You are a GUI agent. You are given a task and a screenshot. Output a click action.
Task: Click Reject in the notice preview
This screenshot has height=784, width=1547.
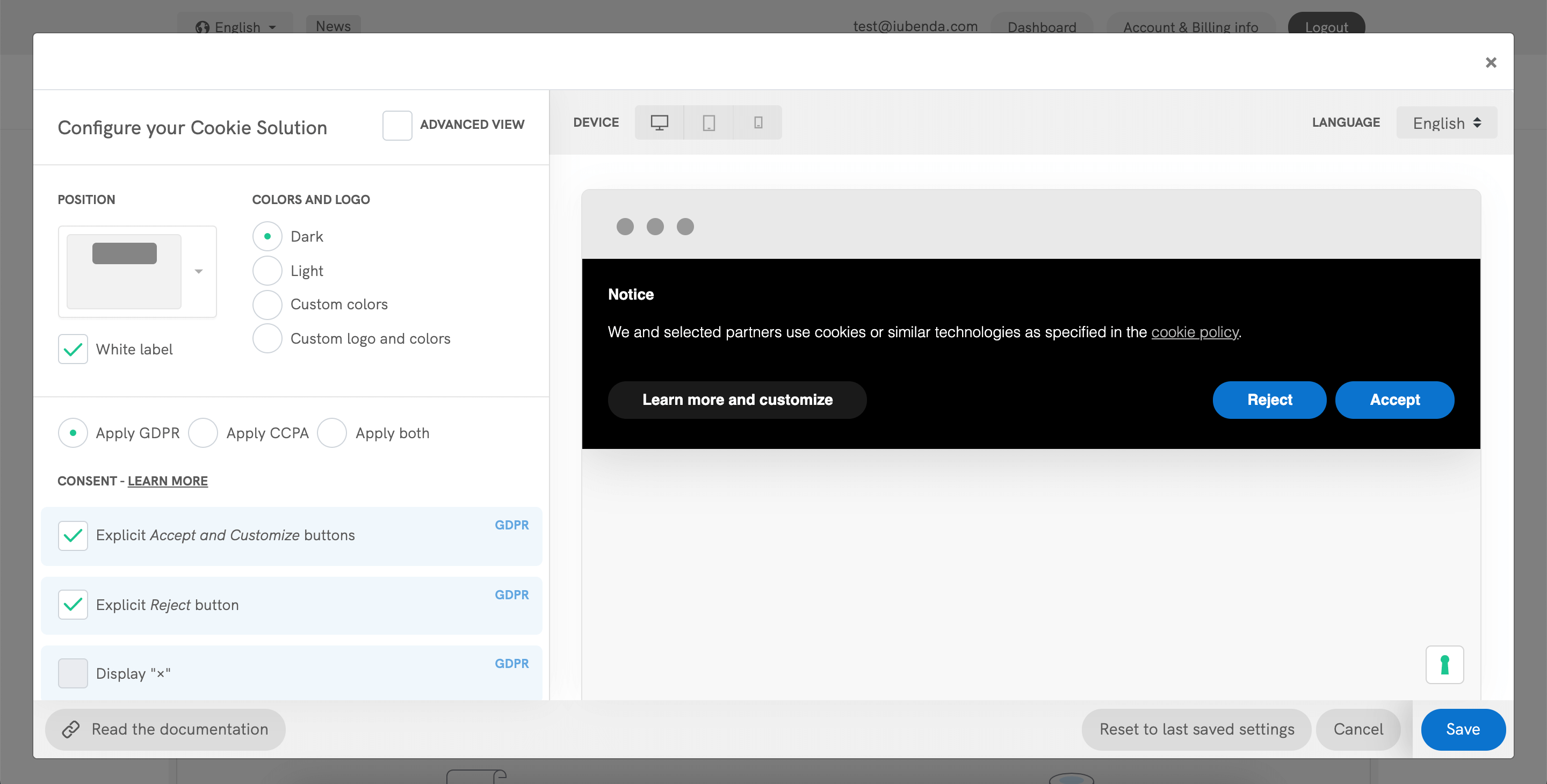[1269, 400]
